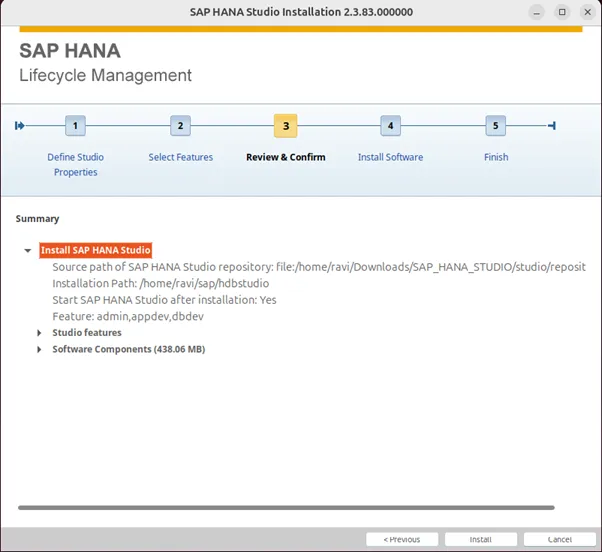The image size is (602, 552).
Task: Go to Finish step label
Action: click(496, 157)
